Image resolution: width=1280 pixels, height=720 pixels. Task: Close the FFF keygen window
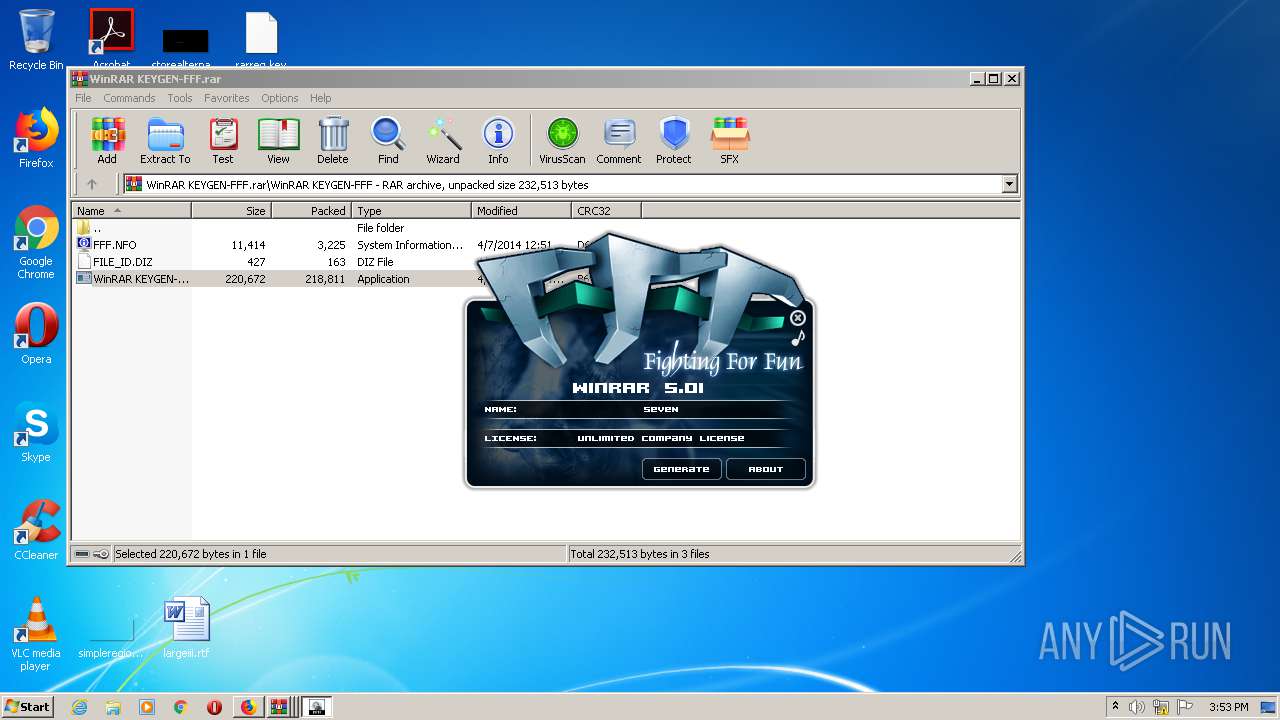[x=797, y=318]
